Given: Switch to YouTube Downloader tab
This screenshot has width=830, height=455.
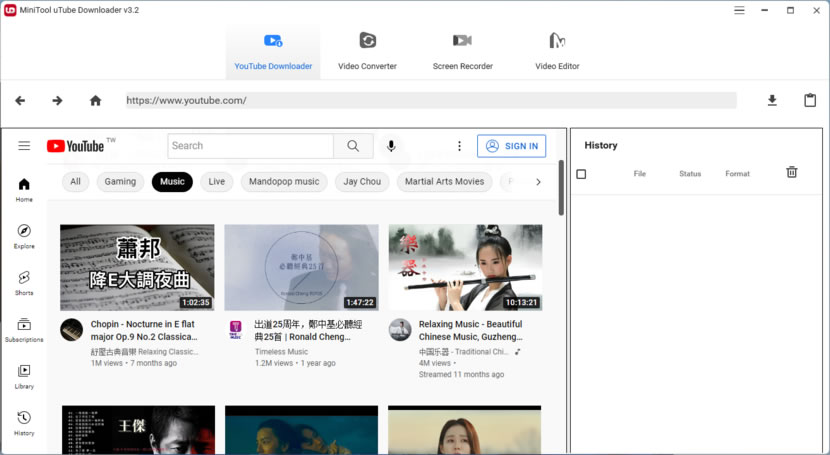Looking at the screenshot, I should tap(273, 51).
